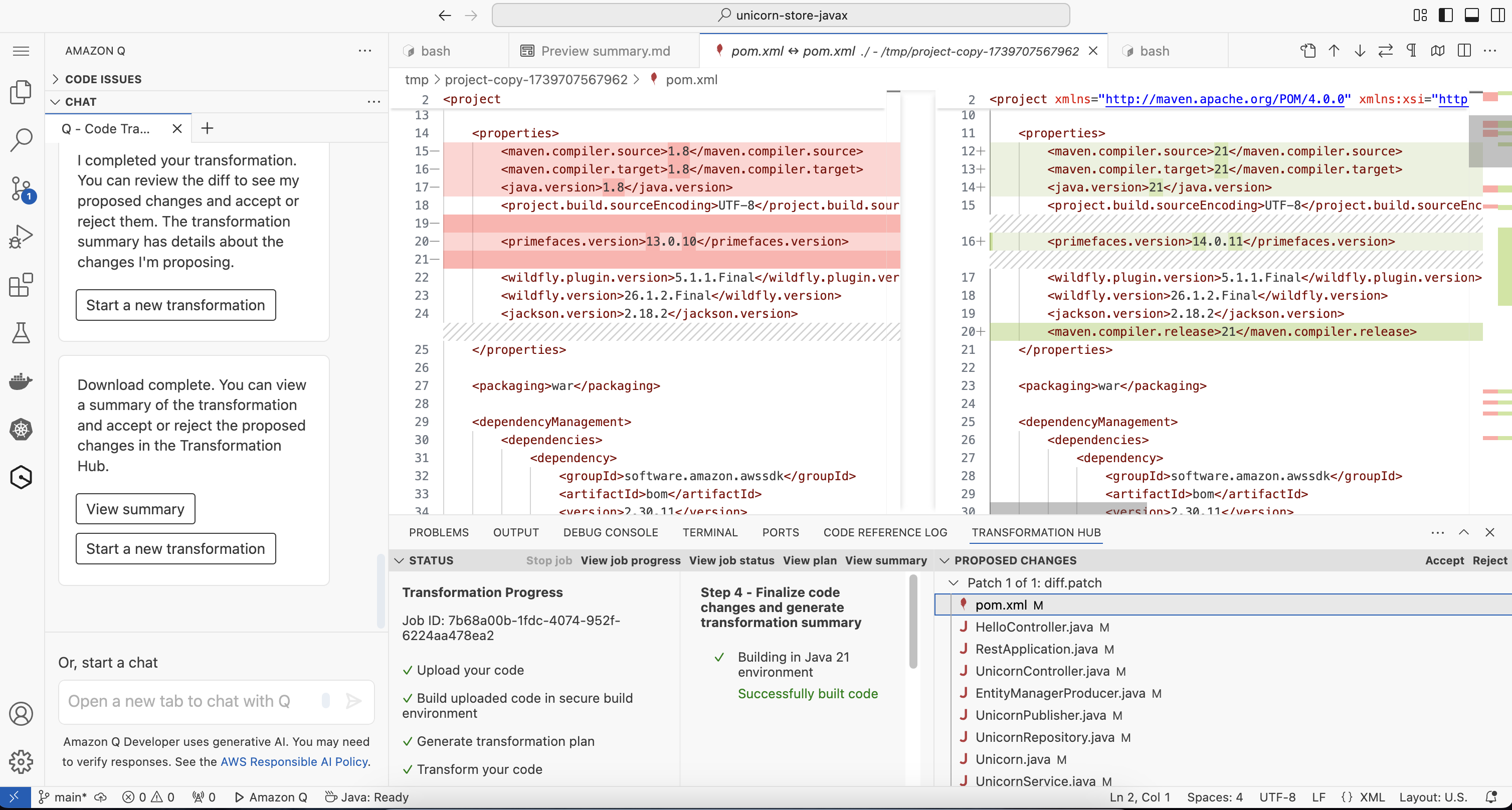Select HelloController.java in proposed changes
Viewport: 1512px width, 810px height.
[x=1034, y=627]
